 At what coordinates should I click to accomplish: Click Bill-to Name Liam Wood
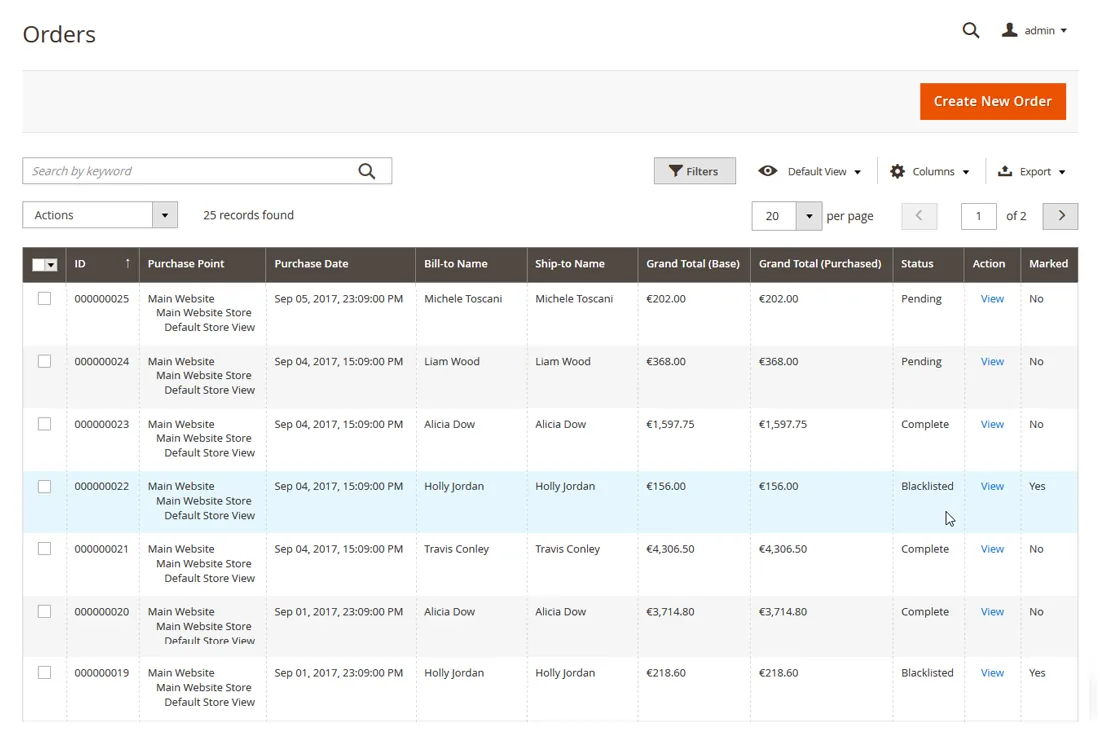click(x=452, y=361)
